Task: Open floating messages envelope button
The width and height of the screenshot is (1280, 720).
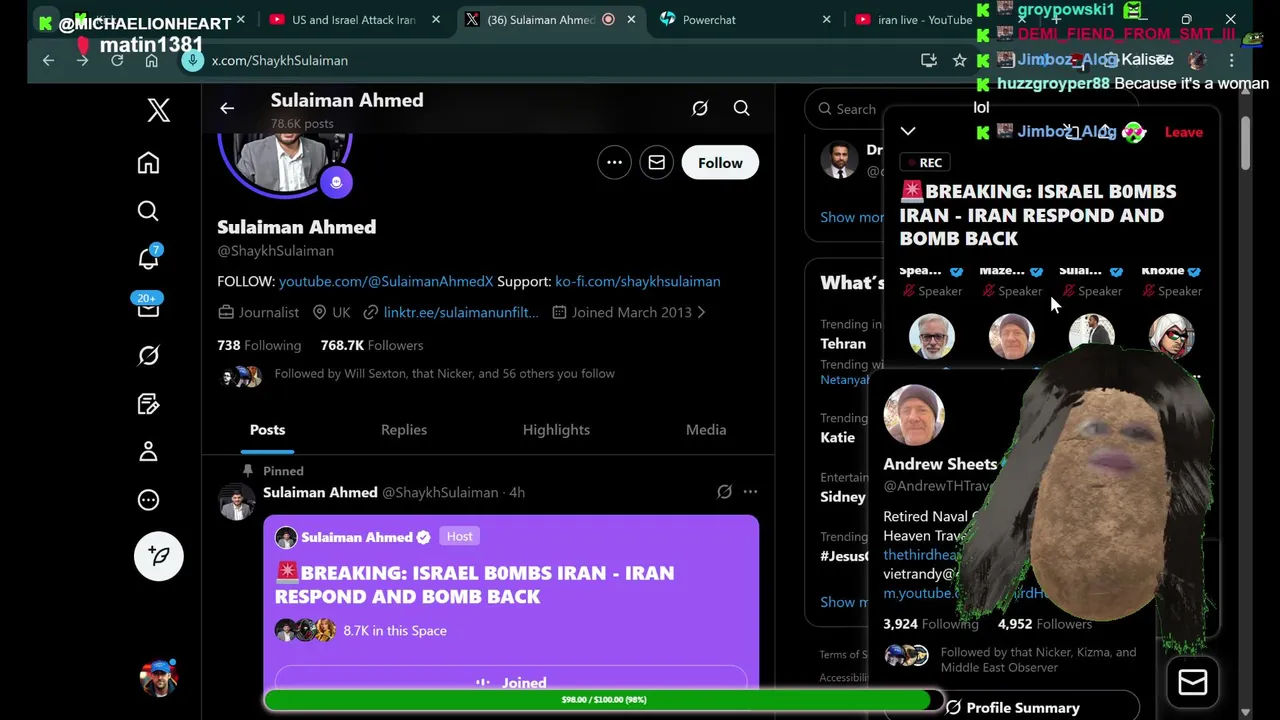Action: 1192,682
